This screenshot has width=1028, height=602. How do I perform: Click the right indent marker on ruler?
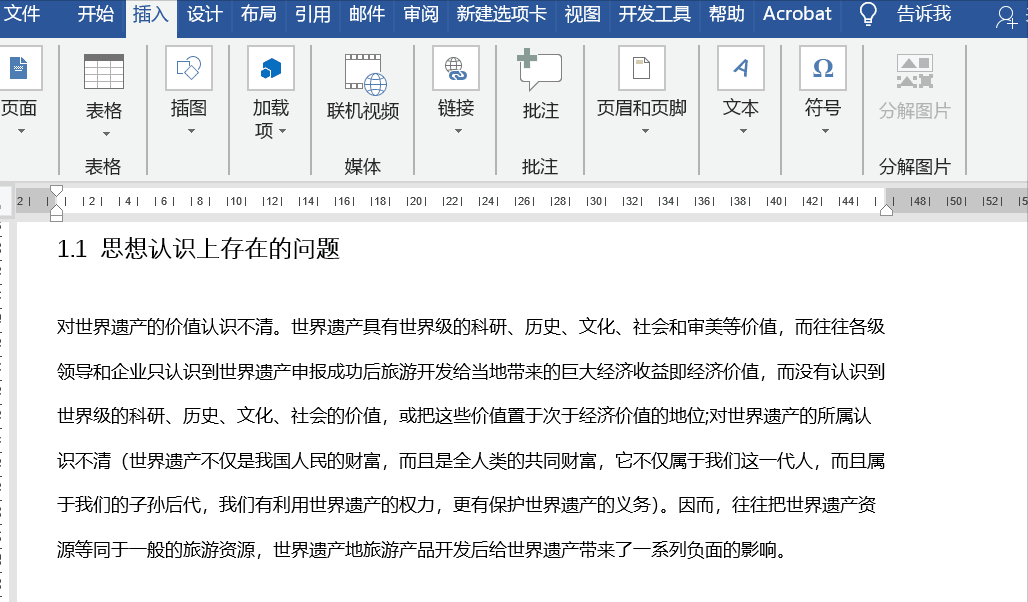(x=886, y=209)
